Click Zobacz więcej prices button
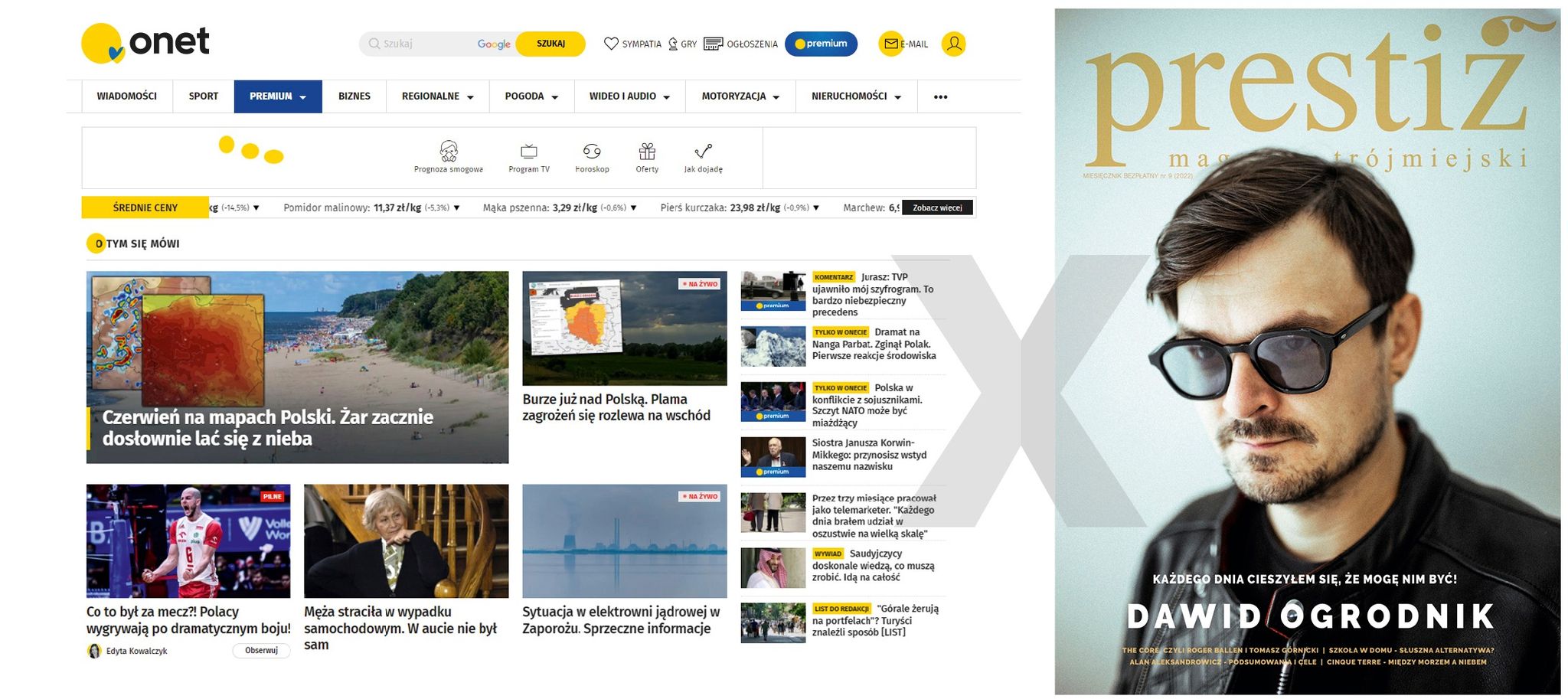 (937, 207)
